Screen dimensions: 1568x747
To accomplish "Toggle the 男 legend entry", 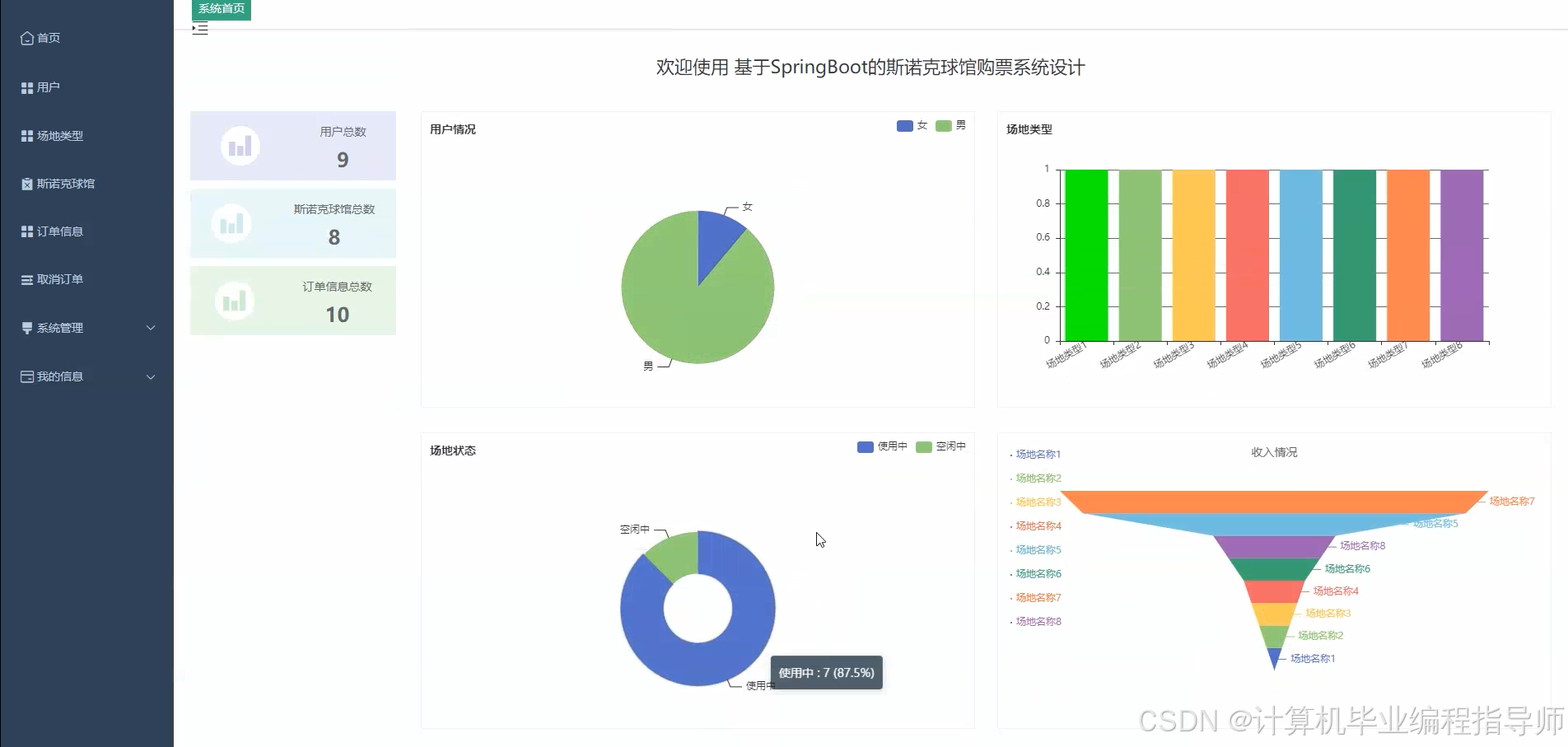I will (951, 125).
